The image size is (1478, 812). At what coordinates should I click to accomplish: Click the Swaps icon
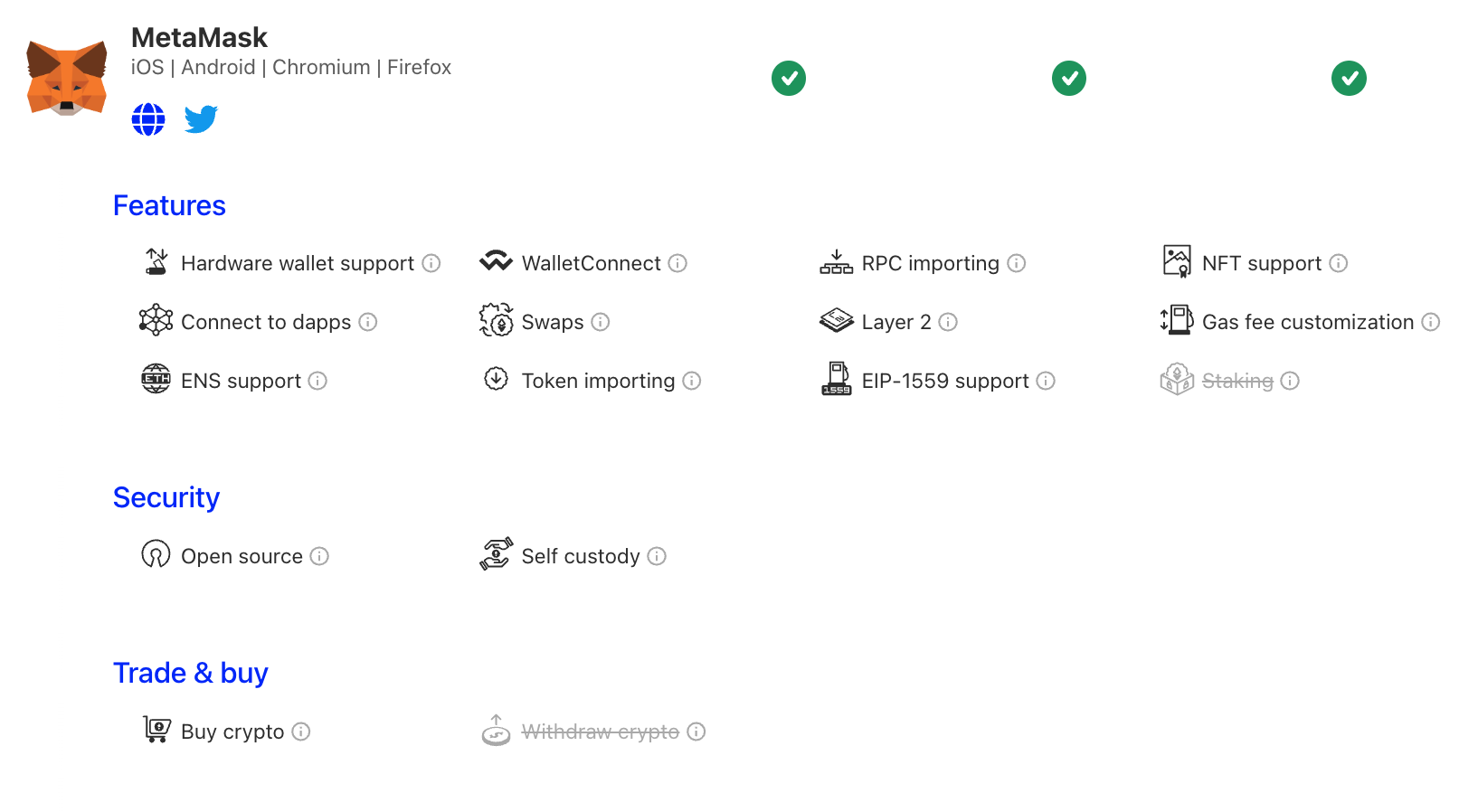tap(496, 320)
